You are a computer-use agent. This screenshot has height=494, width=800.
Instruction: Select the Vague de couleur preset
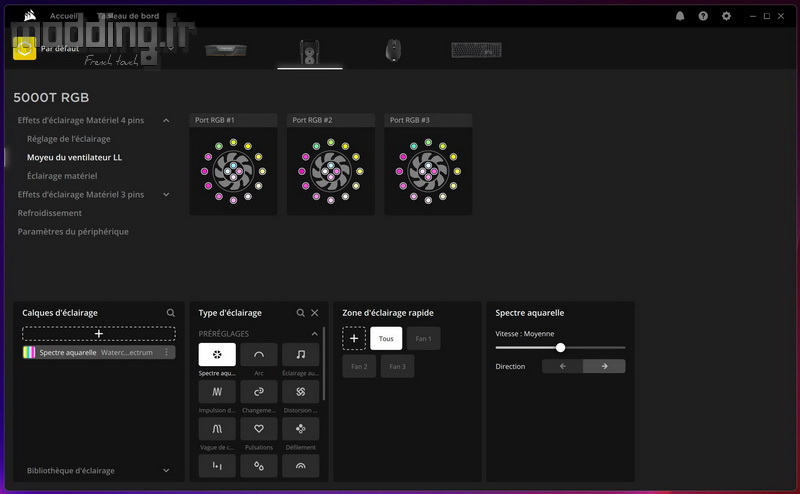pyautogui.click(x=217, y=429)
